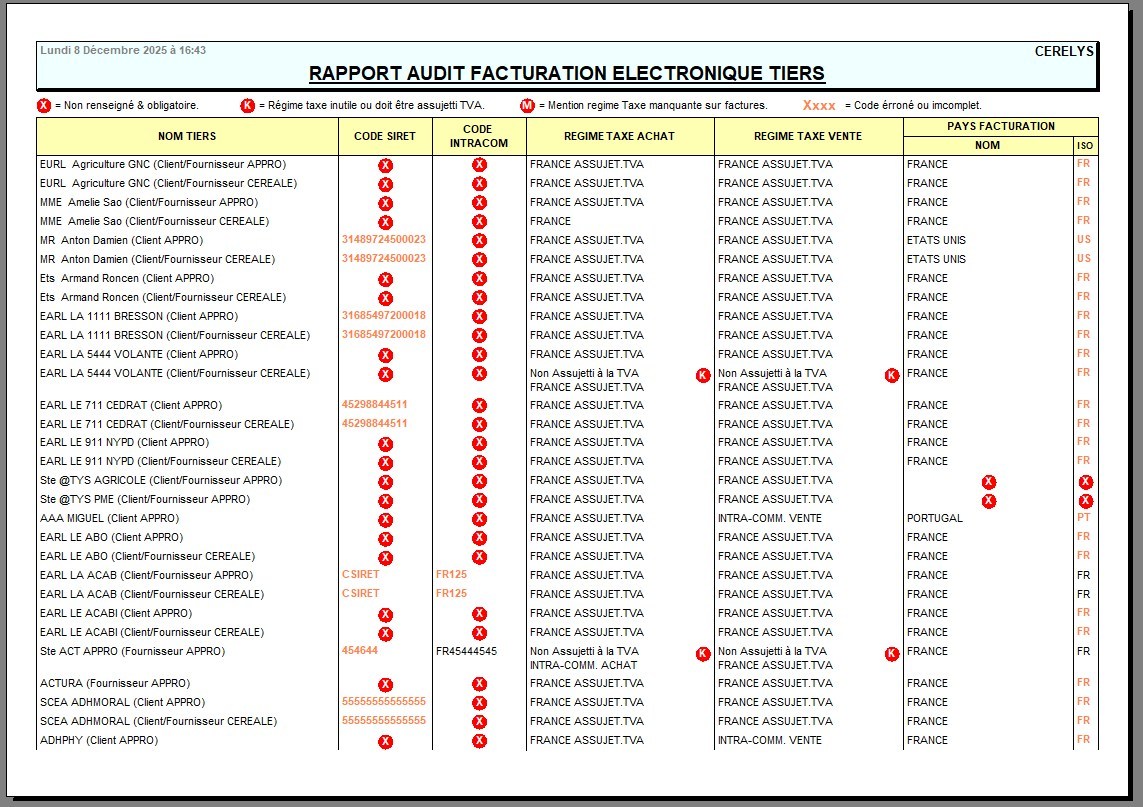Click the red X icon in the legend
This screenshot has height=807, width=1143.
(x=44, y=106)
